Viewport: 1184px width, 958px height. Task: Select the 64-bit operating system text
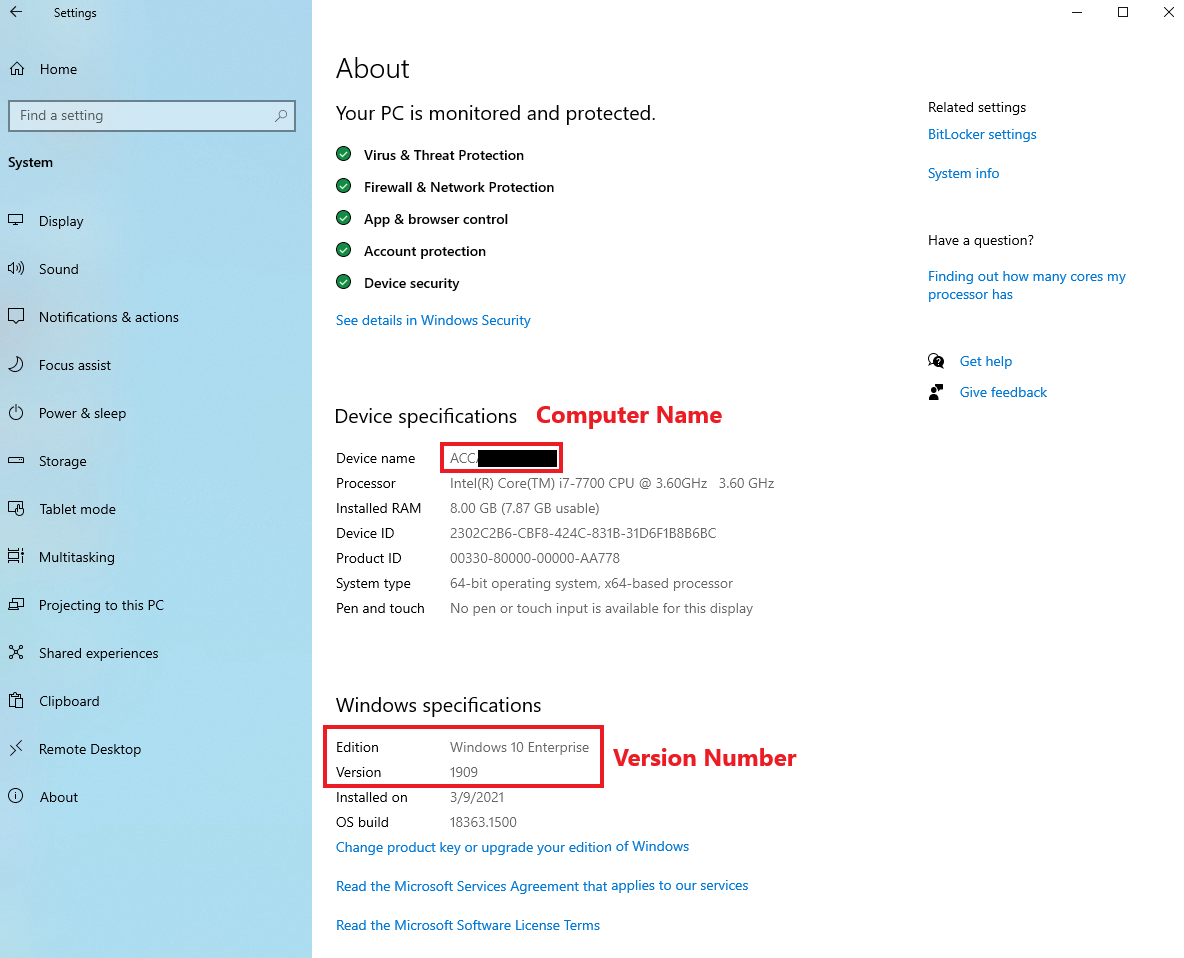(x=591, y=583)
